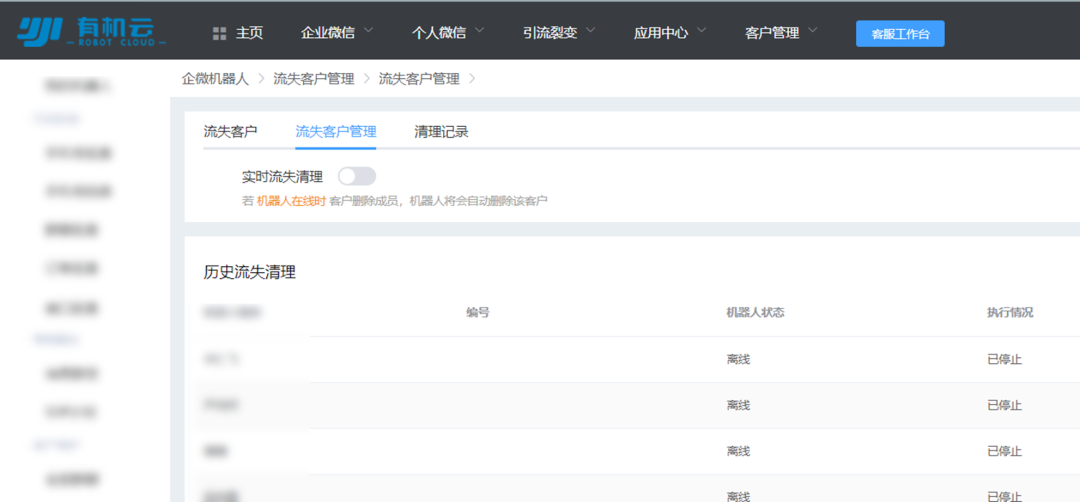Select 离线 status in the first table row
Screen dimensions: 1080x502
point(738,359)
